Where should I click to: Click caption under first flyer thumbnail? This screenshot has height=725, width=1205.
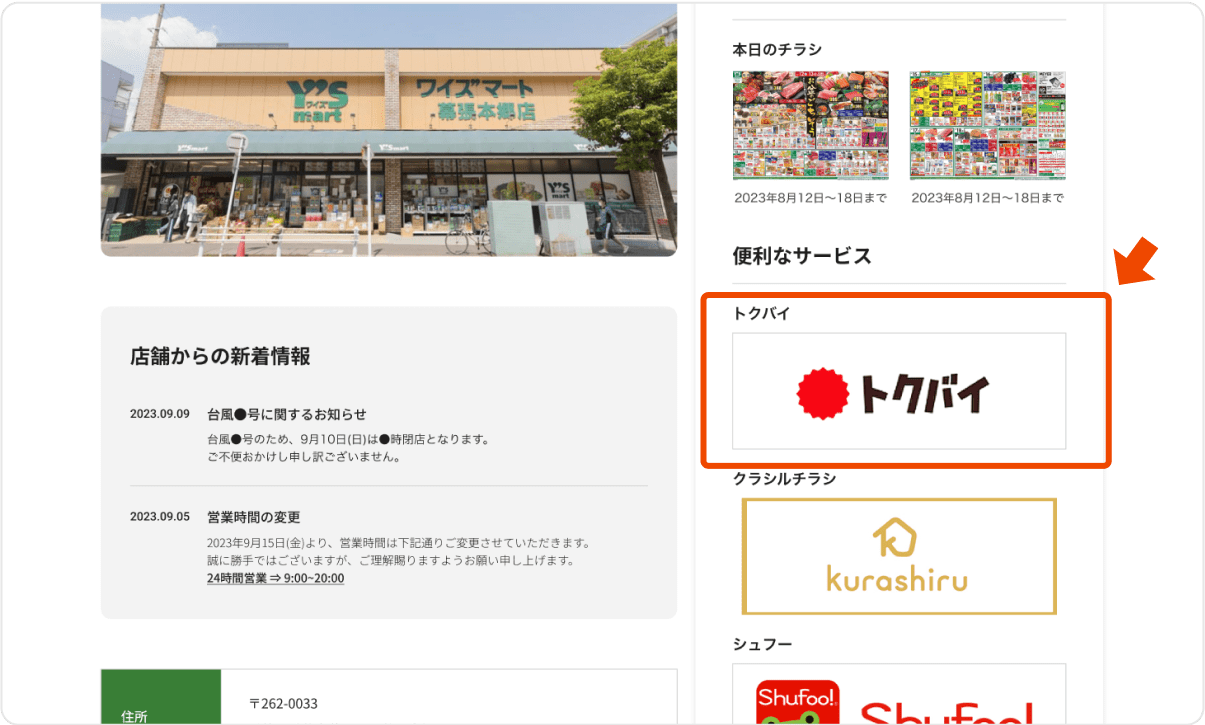click(x=811, y=198)
